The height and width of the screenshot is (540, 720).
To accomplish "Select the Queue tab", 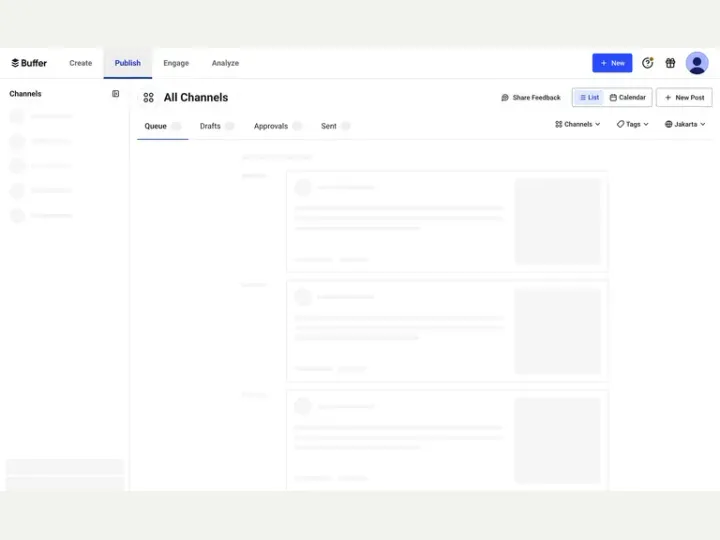I will click(163, 126).
